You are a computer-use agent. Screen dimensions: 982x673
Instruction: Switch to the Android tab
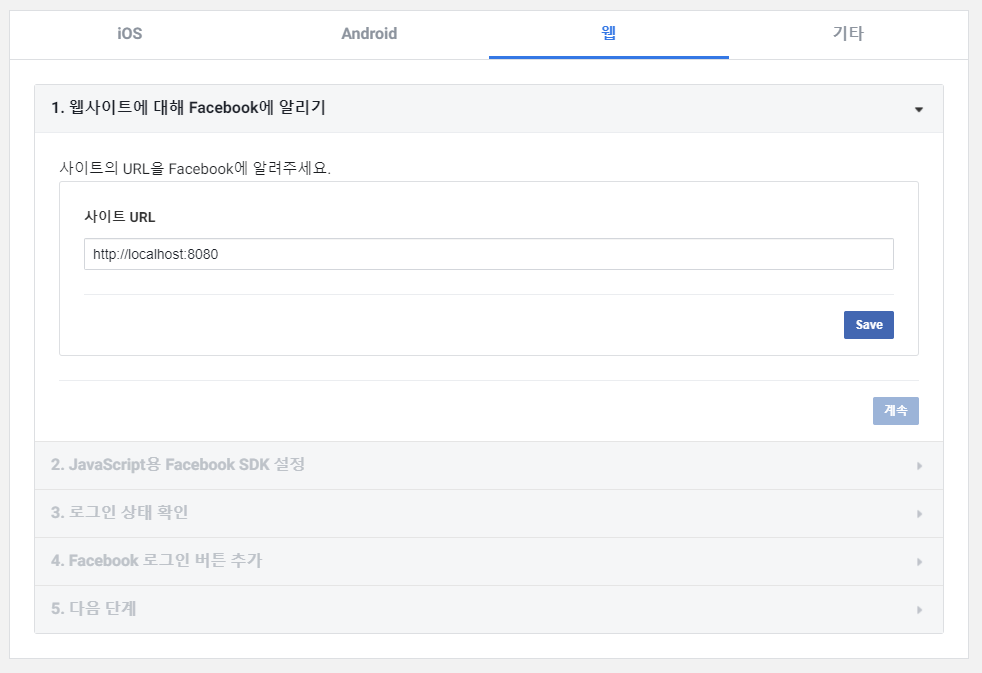[369, 34]
